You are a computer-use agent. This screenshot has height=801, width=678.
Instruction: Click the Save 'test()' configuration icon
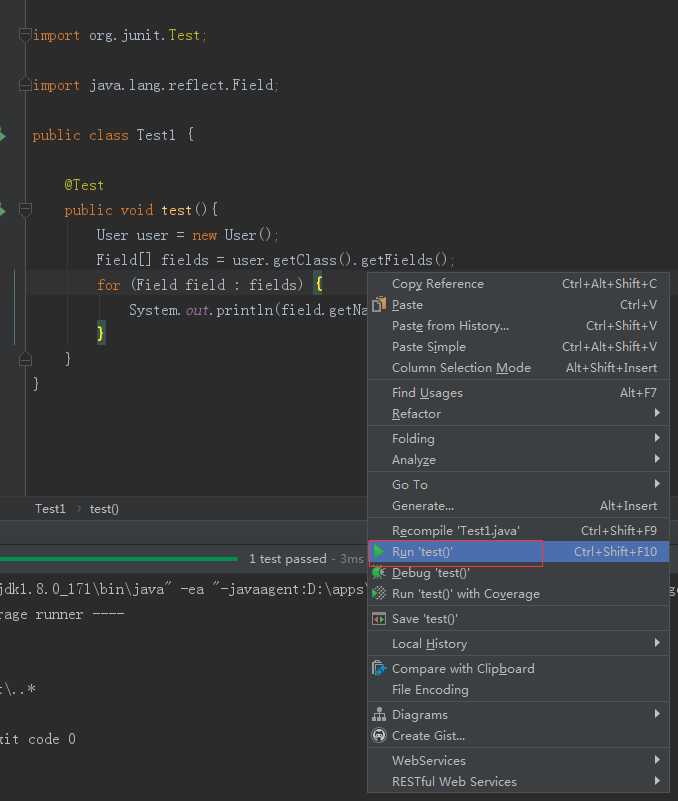379,619
